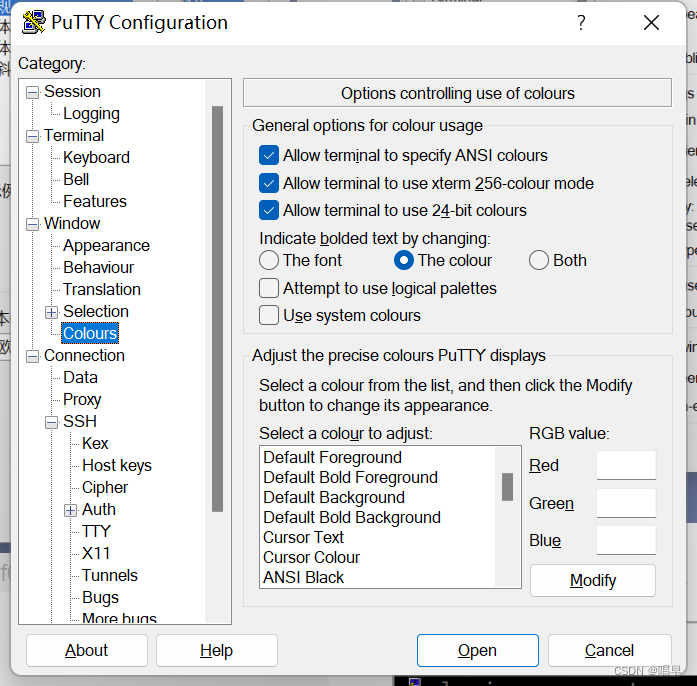Click the Green RGB value field

point(626,503)
